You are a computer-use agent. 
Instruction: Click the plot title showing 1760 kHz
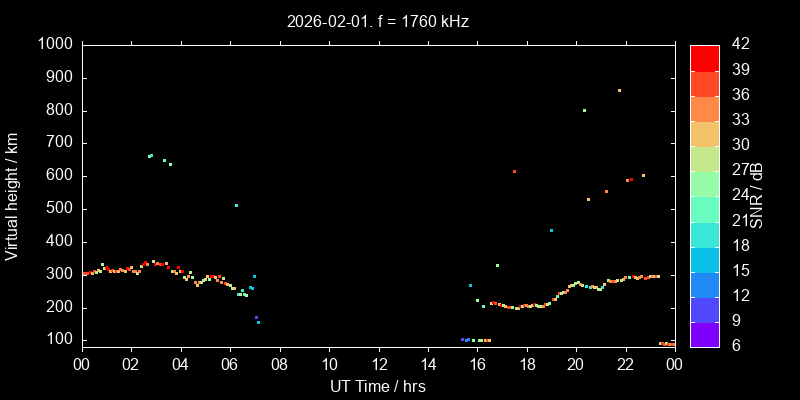(377, 21)
